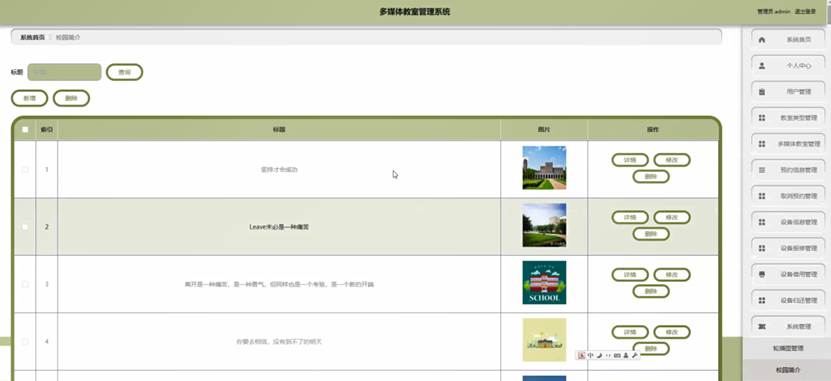Click the 管理员 admin account label

774,11
